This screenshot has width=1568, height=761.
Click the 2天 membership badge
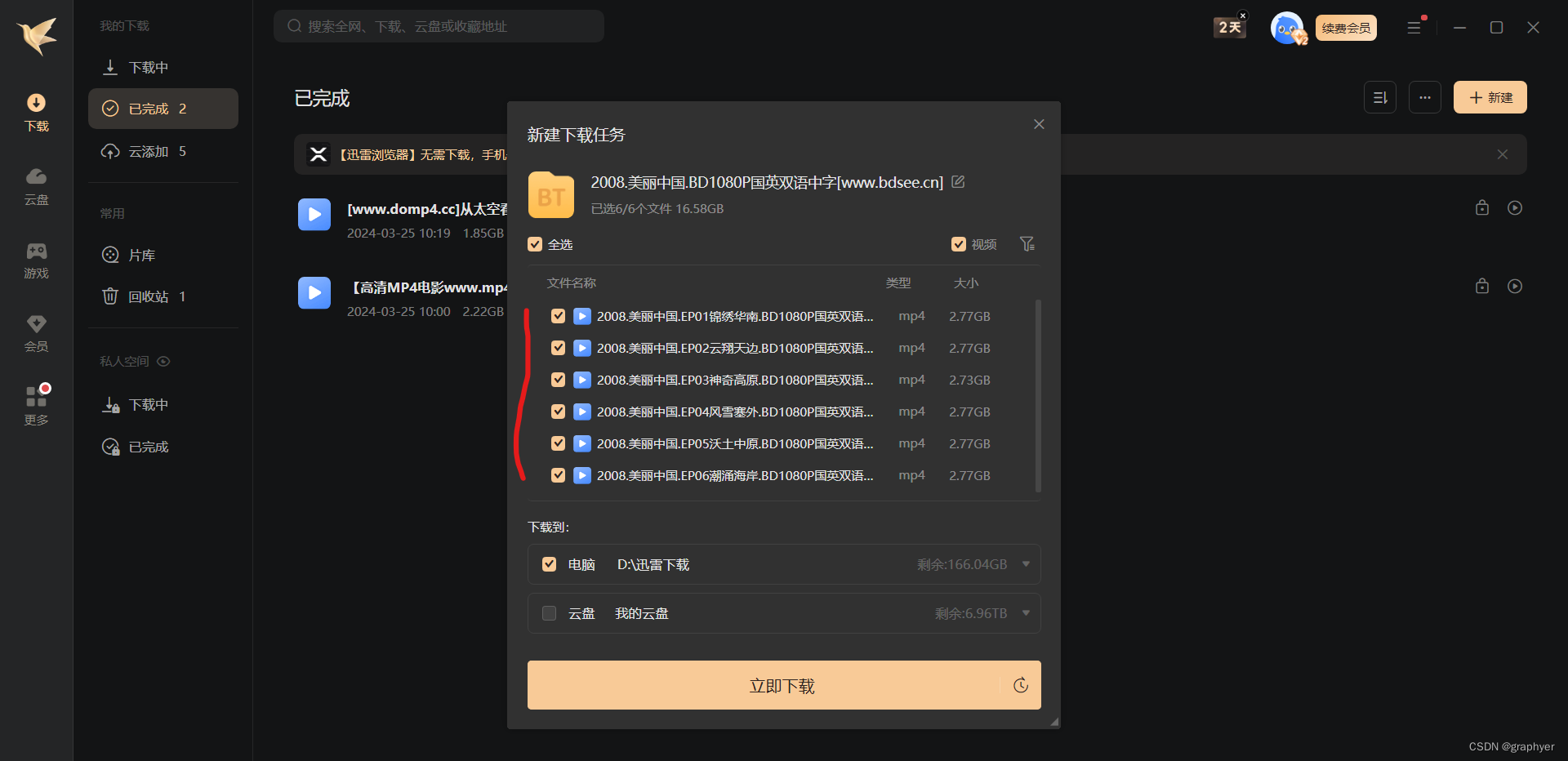(1229, 28)
